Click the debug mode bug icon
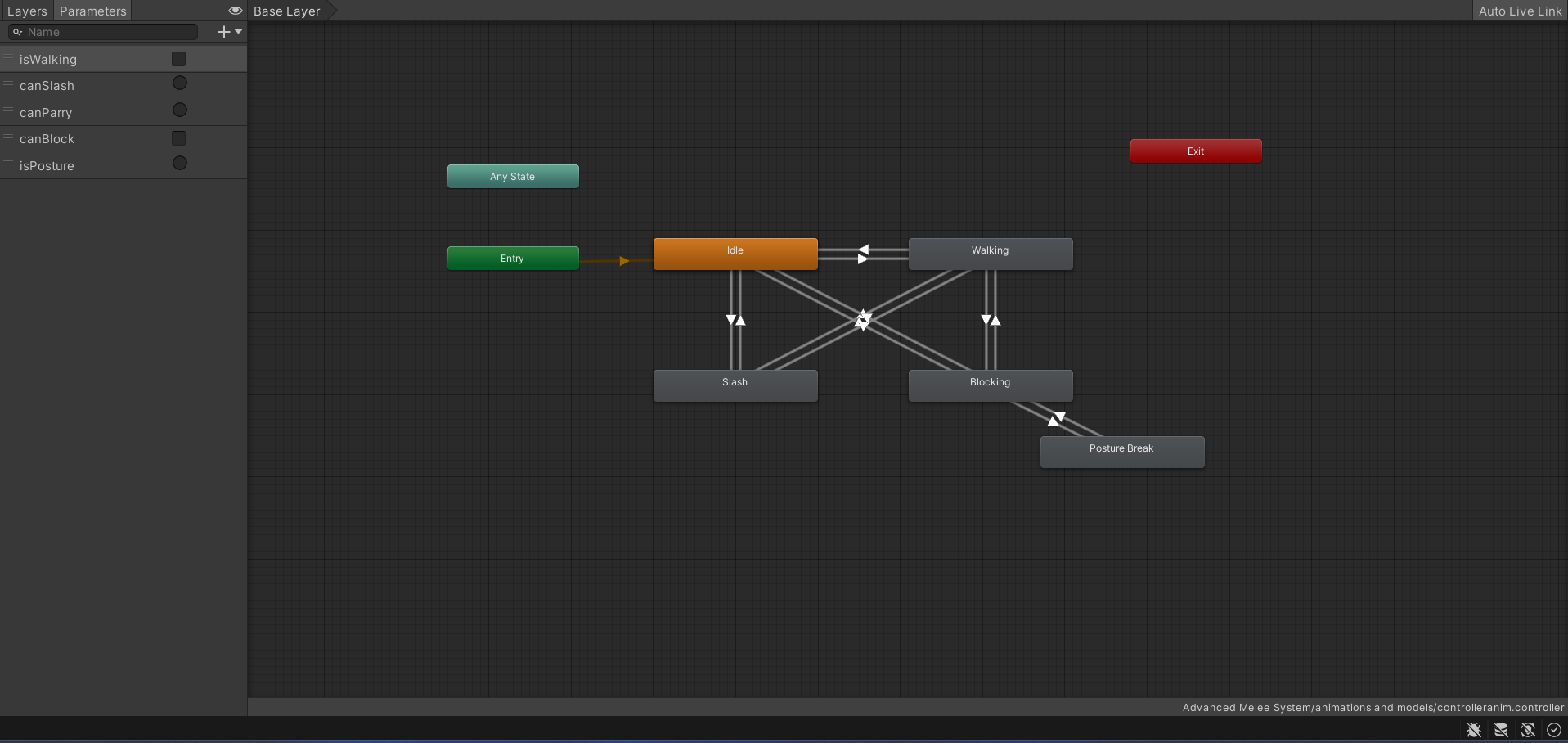 (1474, 730)
